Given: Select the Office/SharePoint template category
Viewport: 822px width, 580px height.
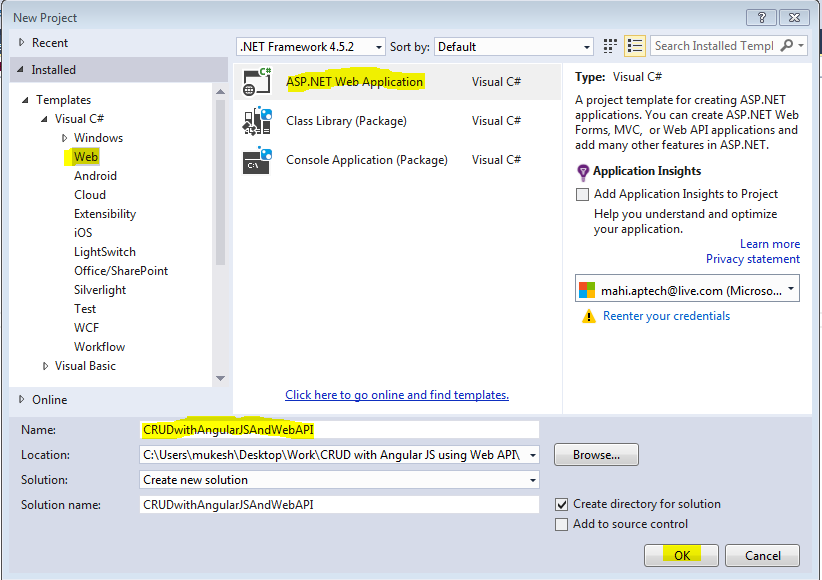Looking at the screenshot, I should [121, 271].
